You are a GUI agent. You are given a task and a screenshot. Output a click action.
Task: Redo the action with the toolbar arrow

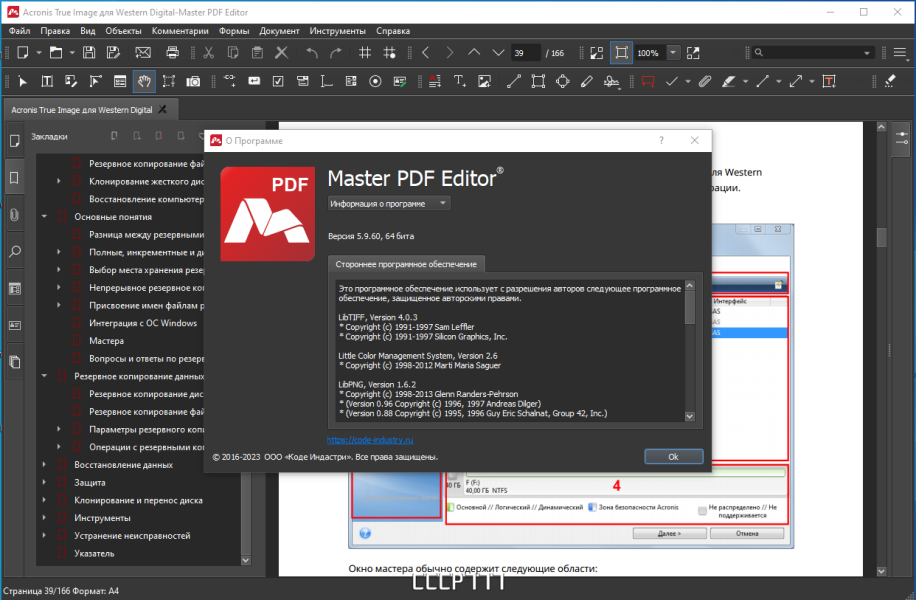click(336, 53)
